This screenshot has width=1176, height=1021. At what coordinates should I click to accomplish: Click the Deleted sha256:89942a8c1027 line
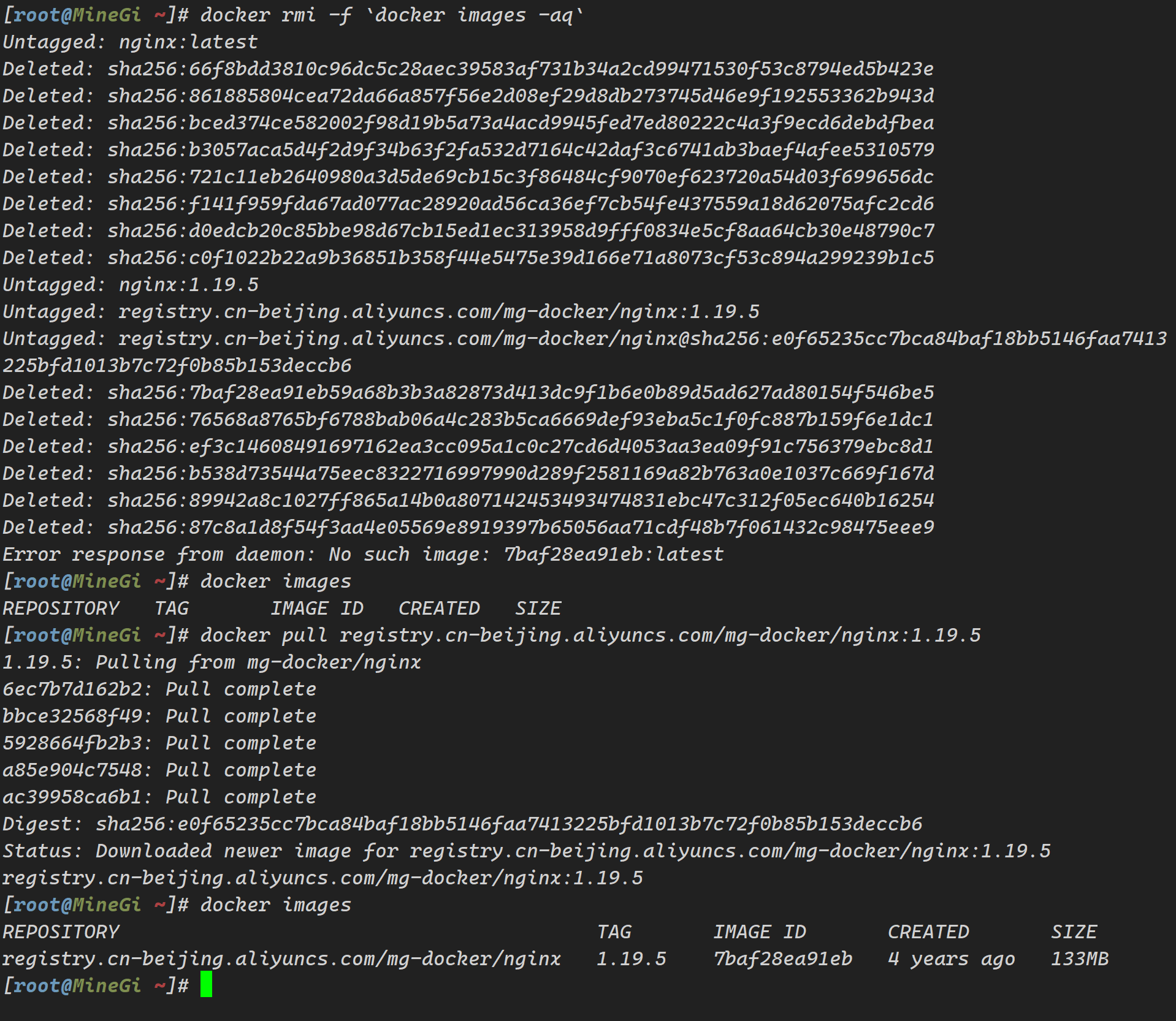point(468,500)
